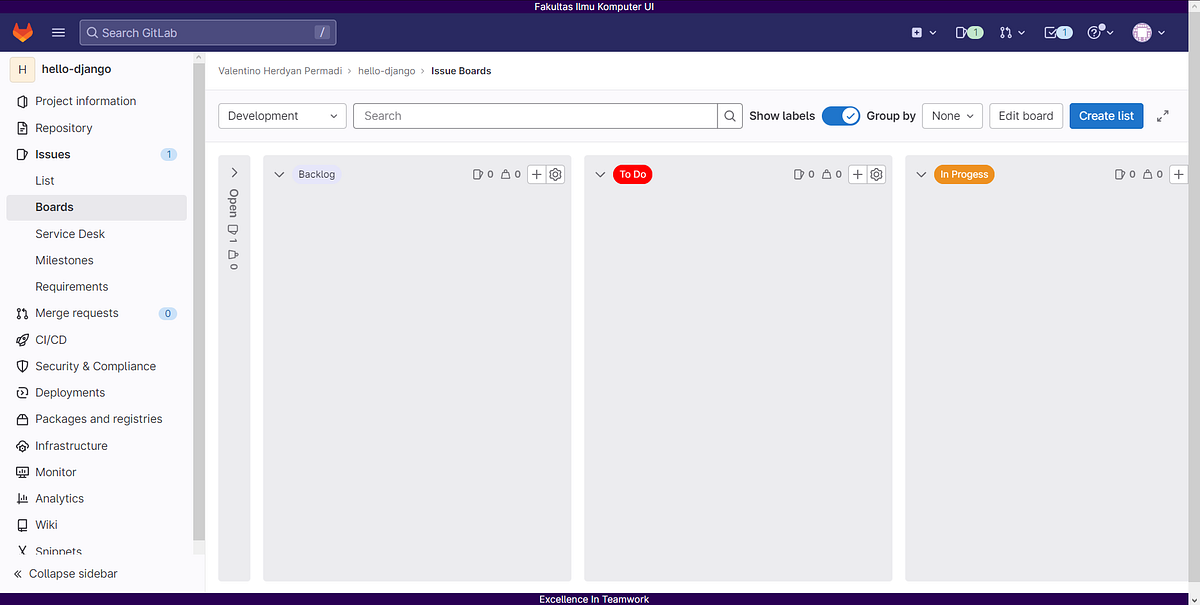Viewport: 1200px width, 605px height.
Task: Click the Create list button
Action: [x=1106, y=115]
